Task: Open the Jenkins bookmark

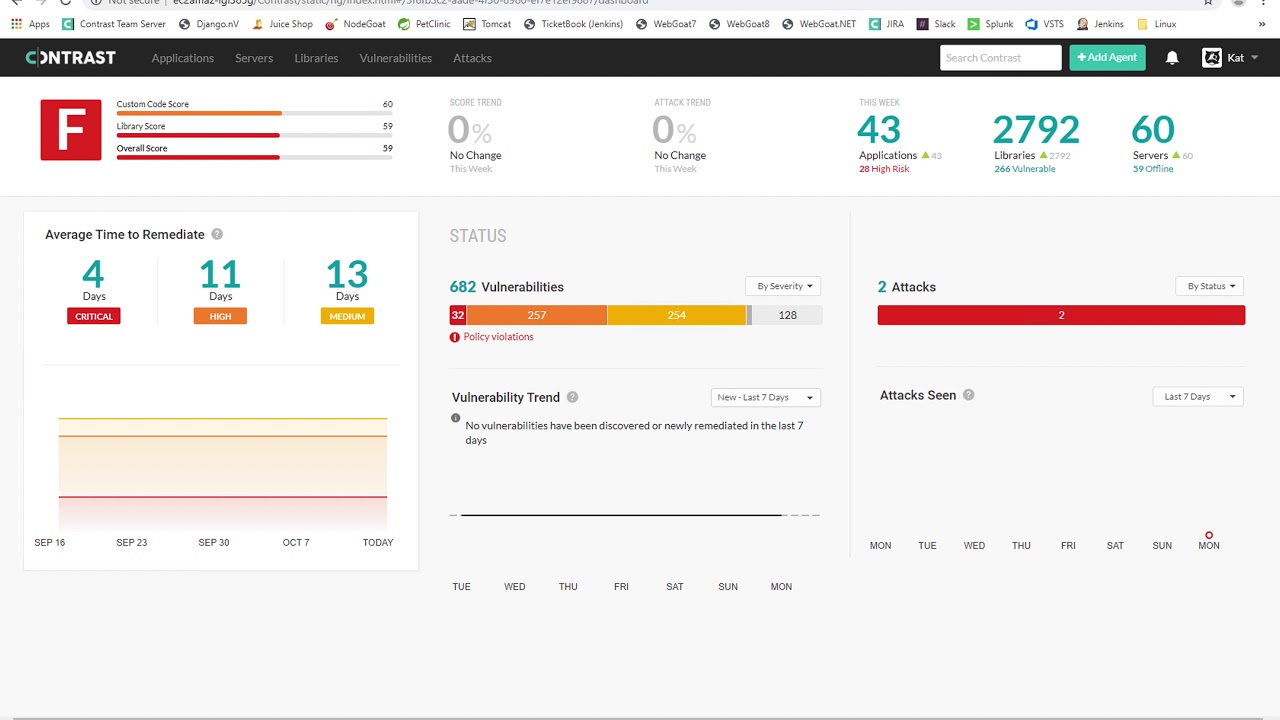Action: click(1100, 24)
